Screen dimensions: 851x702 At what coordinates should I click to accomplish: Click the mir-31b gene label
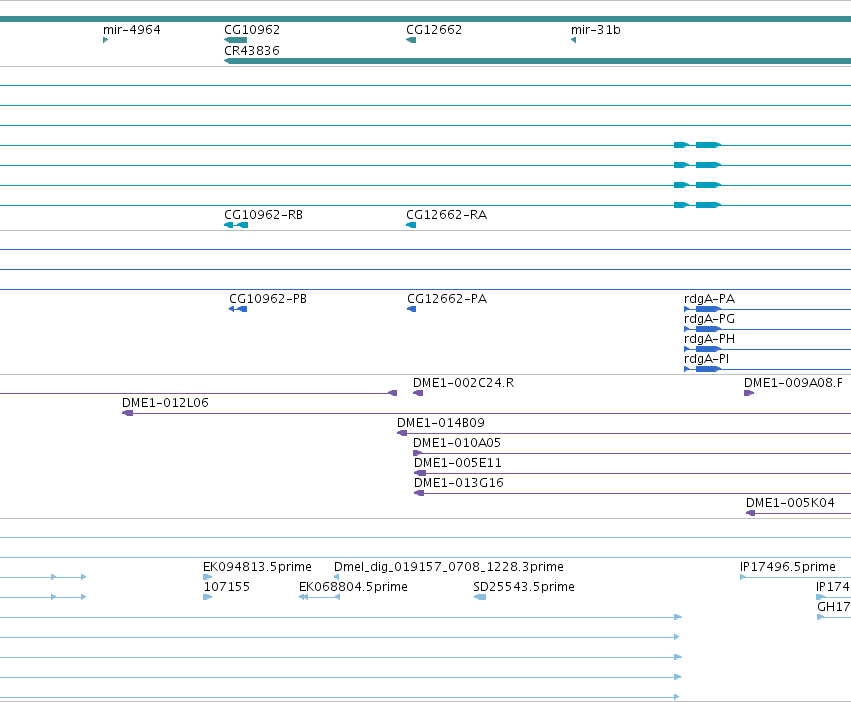[x=595, y=30]
